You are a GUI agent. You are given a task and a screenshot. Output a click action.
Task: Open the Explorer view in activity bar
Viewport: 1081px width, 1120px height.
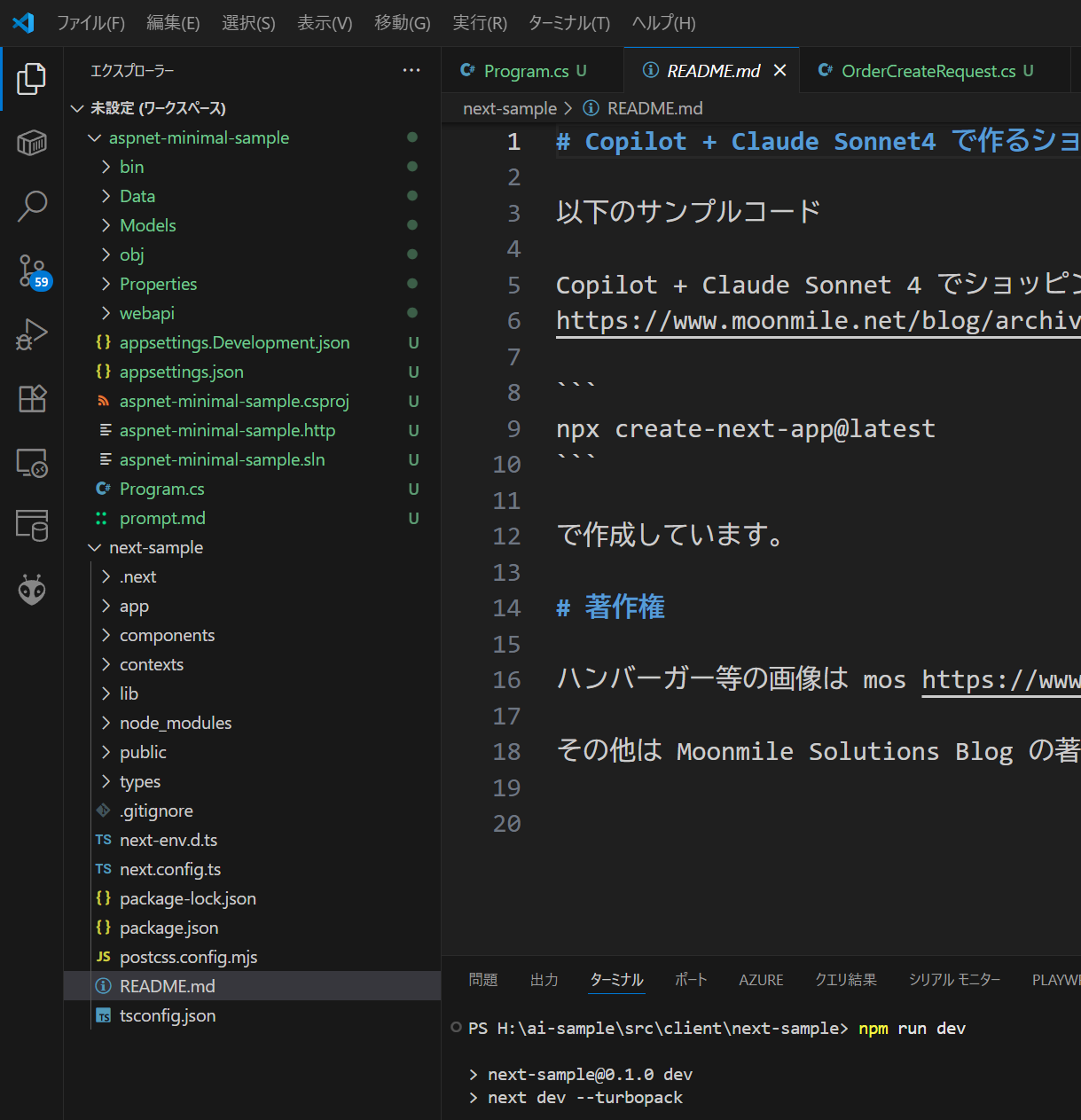(x=31, y=79)
